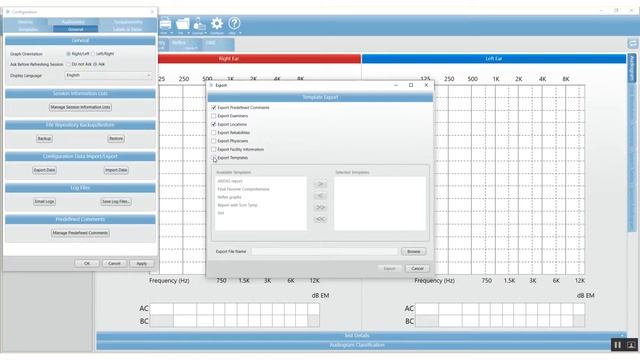Click the Selected Templates list box

[x=380, y=204]
